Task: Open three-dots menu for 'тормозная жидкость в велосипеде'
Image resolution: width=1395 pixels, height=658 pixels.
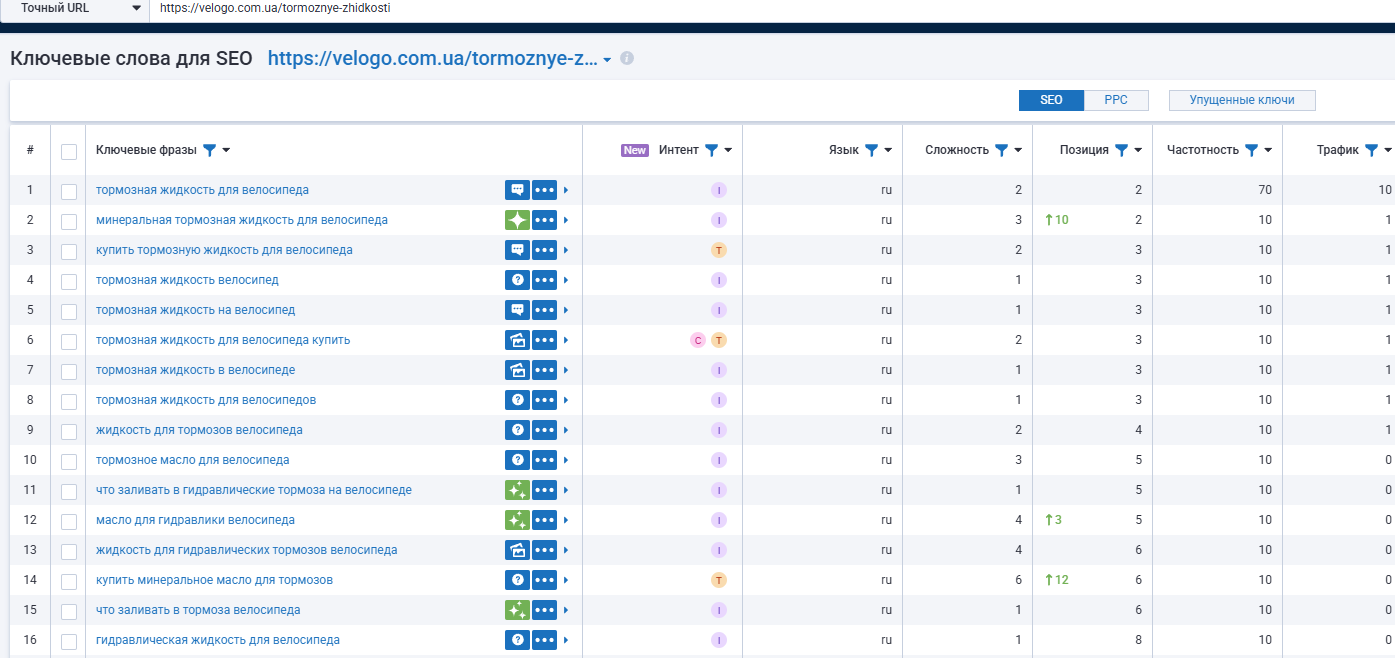Action: [544, 370]
